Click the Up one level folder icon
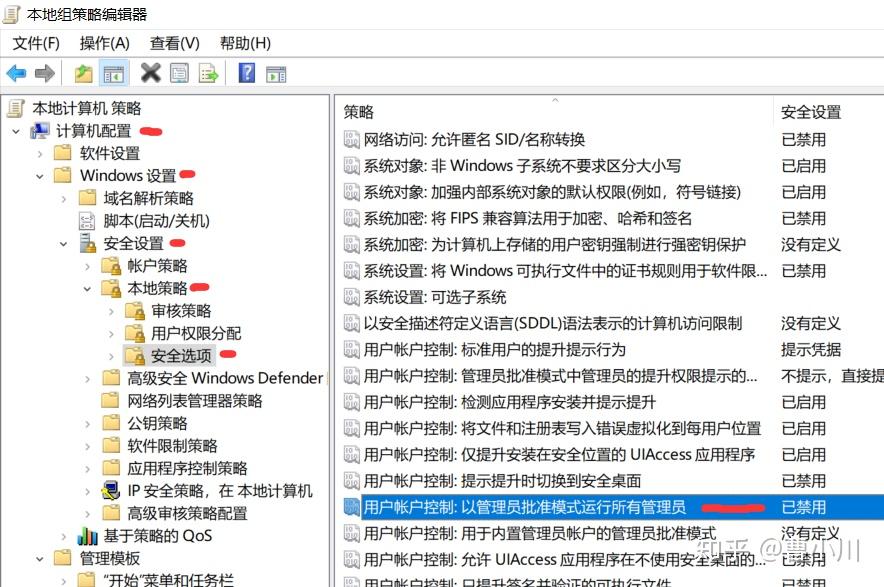This screenshot has height=587, width=884. point(84,72)
